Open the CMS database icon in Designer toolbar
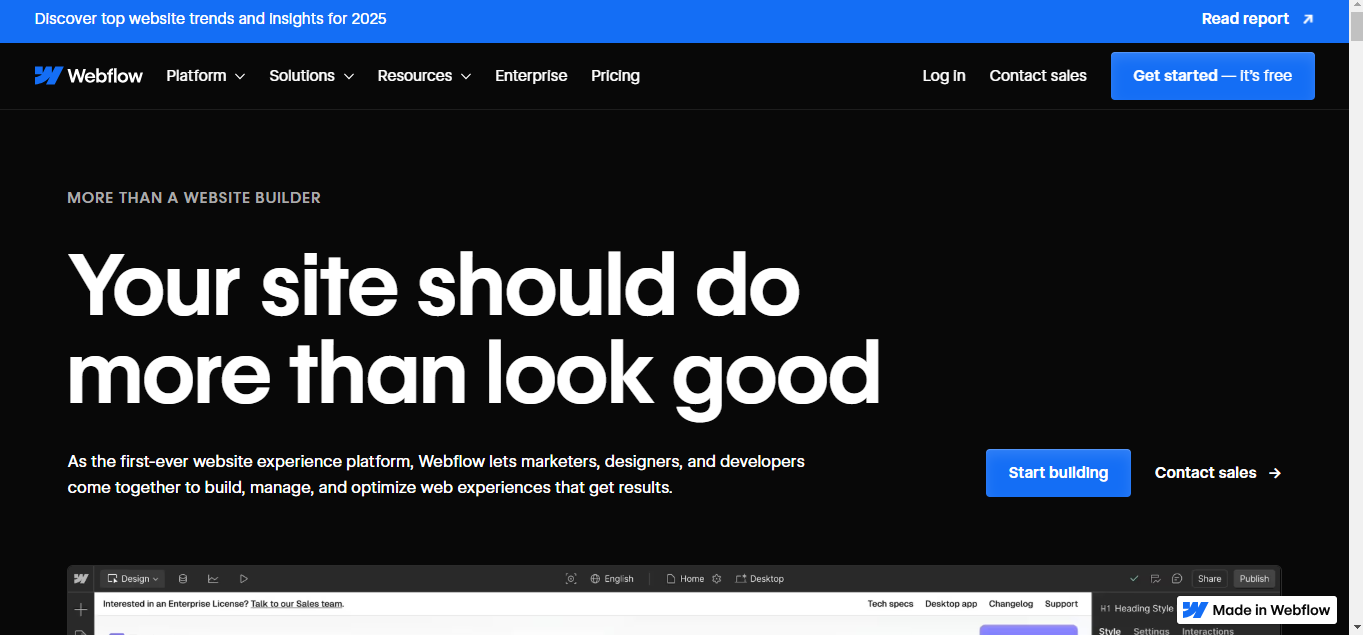 183,578
